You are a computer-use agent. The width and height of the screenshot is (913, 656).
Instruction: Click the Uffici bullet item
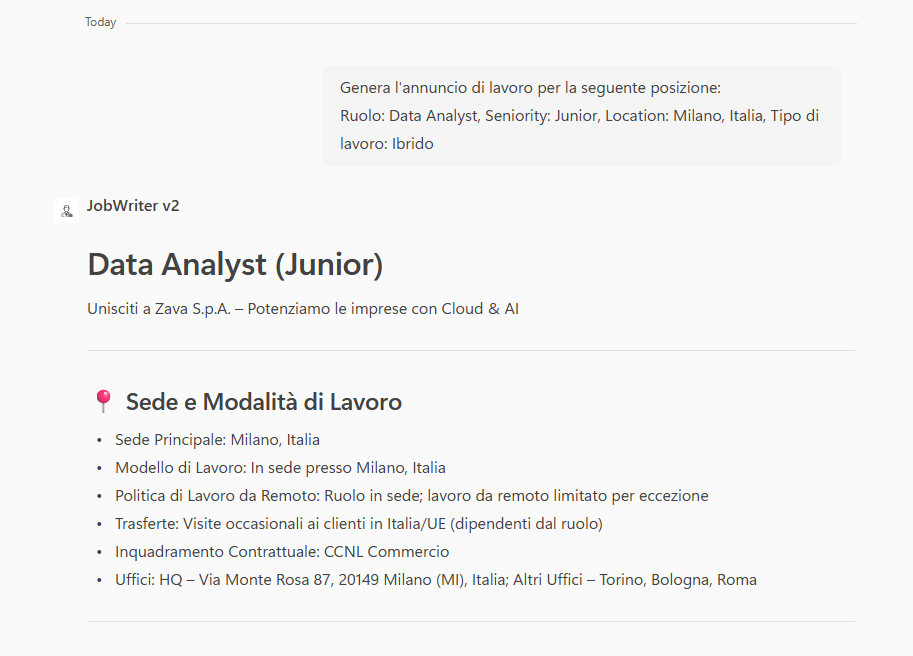click(435, 579)
